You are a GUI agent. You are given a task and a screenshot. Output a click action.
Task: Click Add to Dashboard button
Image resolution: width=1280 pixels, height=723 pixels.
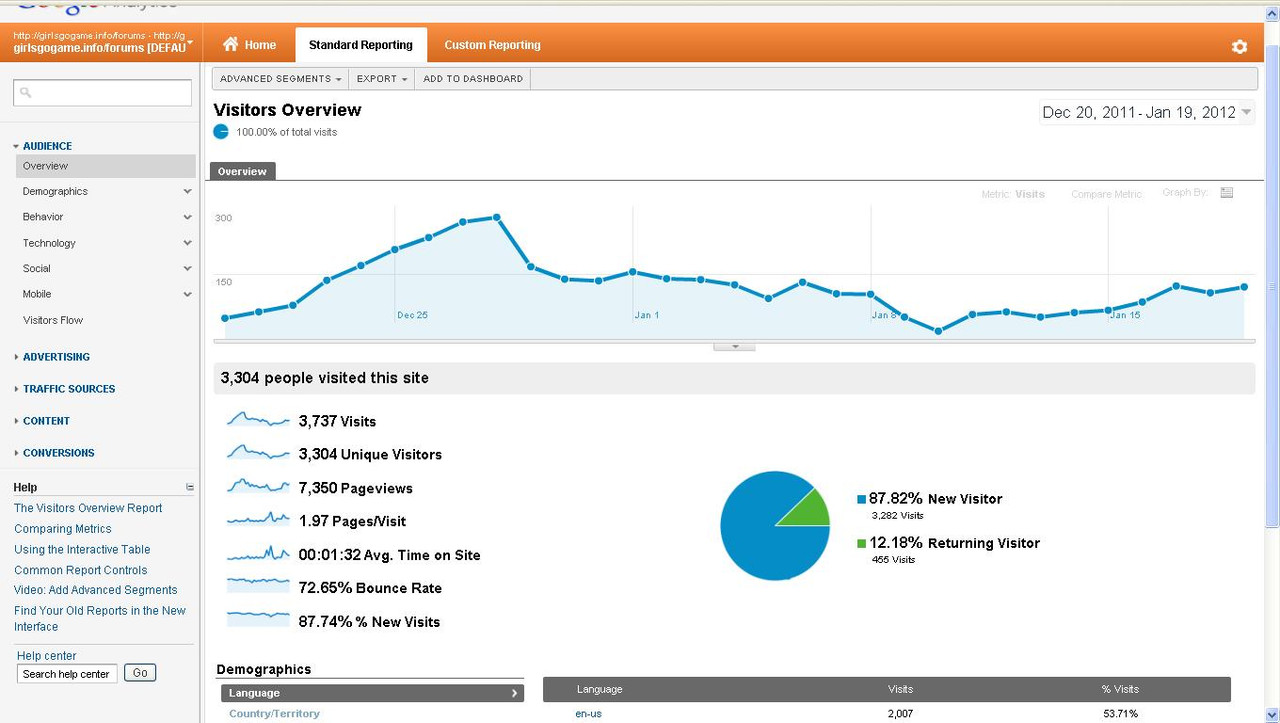(473, 79)
